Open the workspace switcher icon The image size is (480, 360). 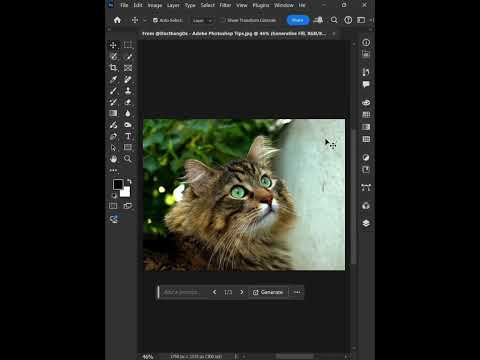click(361, 20)
